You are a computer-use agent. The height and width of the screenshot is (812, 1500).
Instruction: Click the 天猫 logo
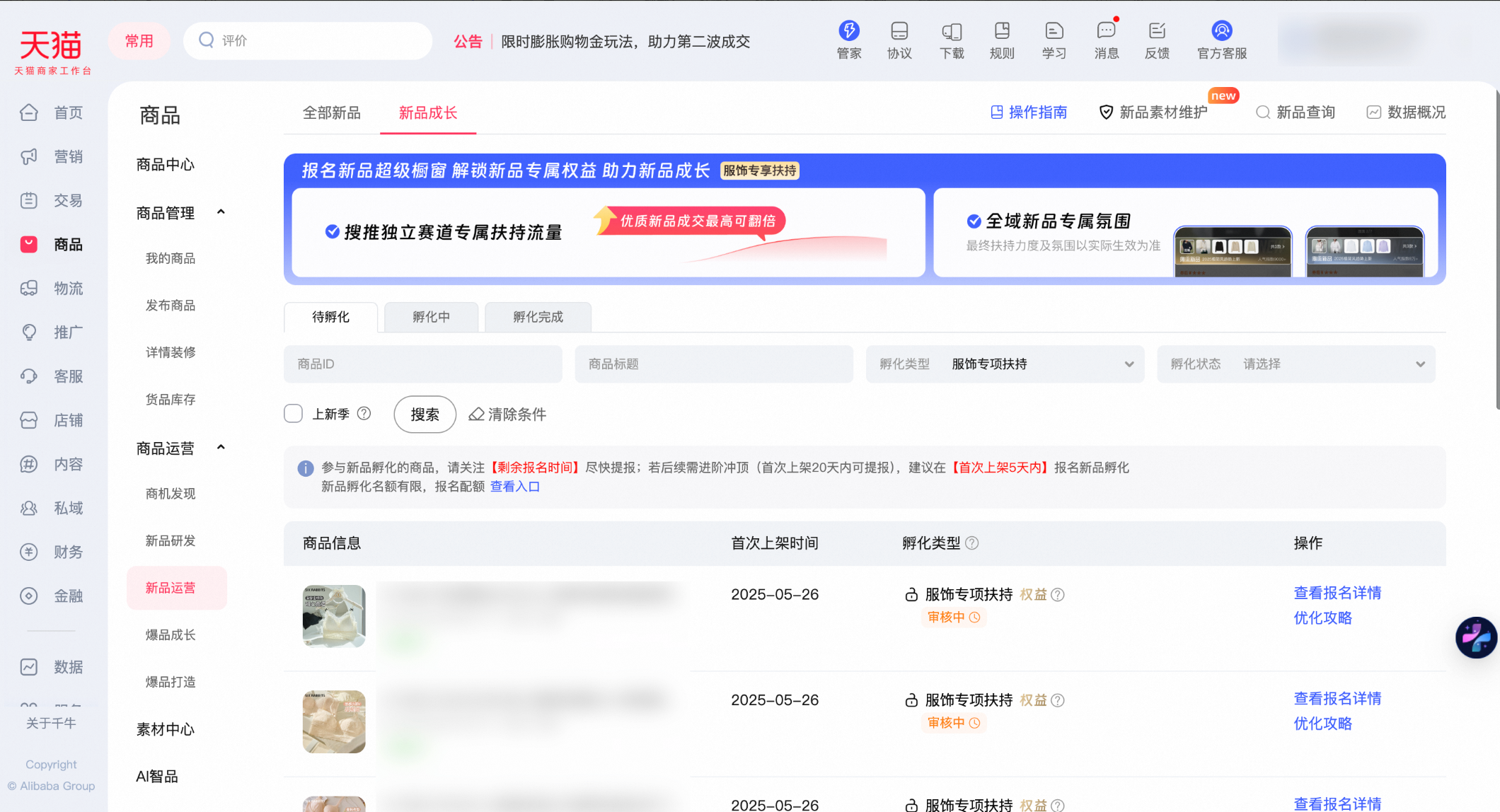(52, 52)
